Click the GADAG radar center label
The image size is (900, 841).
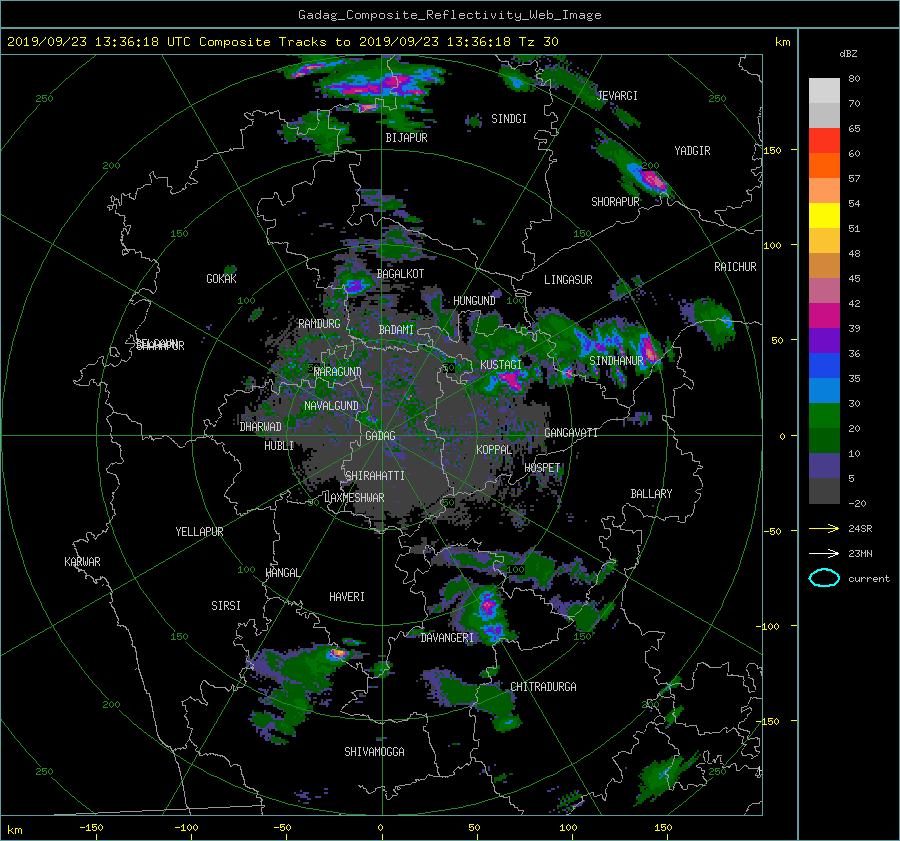(x=381, y=436)
